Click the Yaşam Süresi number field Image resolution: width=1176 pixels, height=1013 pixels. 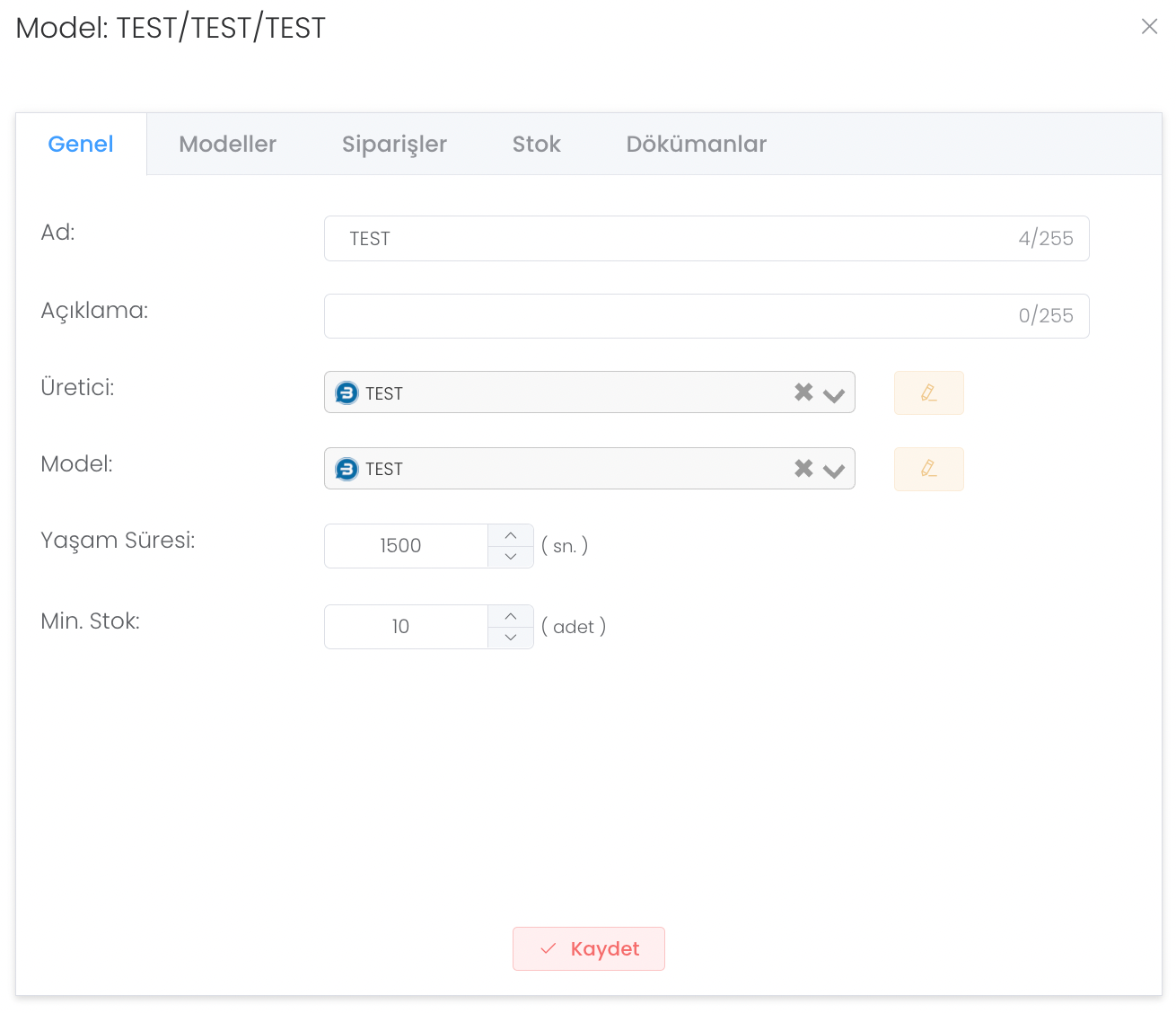pos(406,546)
